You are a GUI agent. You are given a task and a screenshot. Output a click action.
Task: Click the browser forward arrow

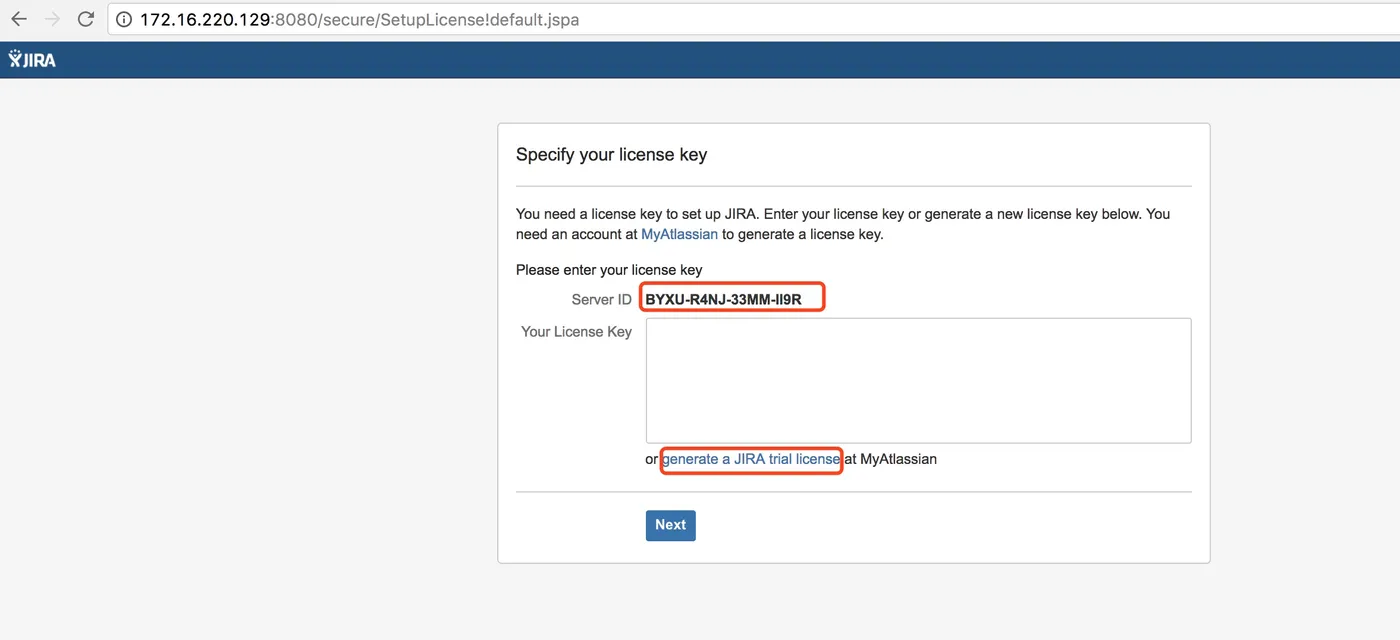coord(52,19)
